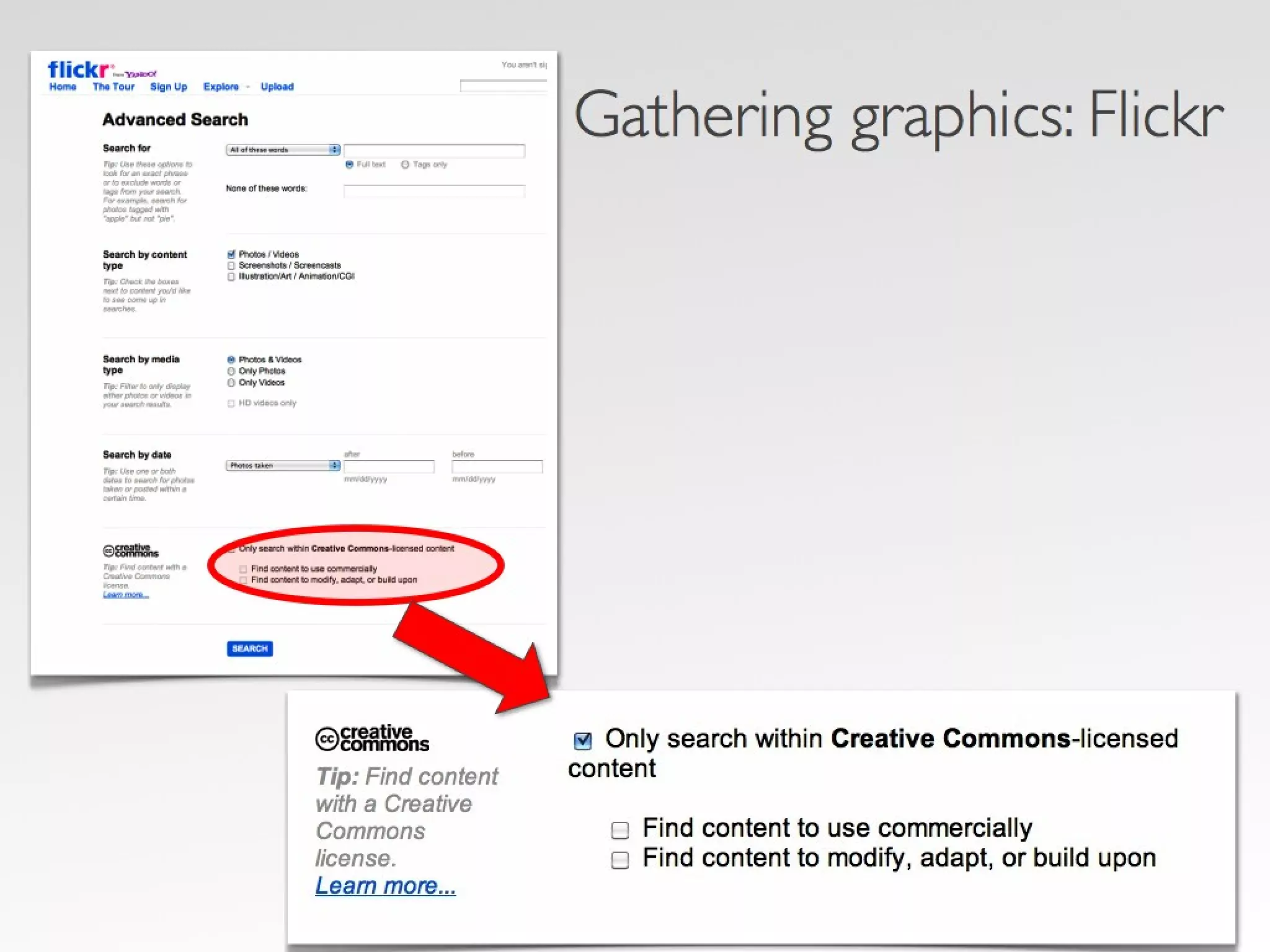Click the None of these words field
Screen dimensions: 1270x952
pos(434,192)
